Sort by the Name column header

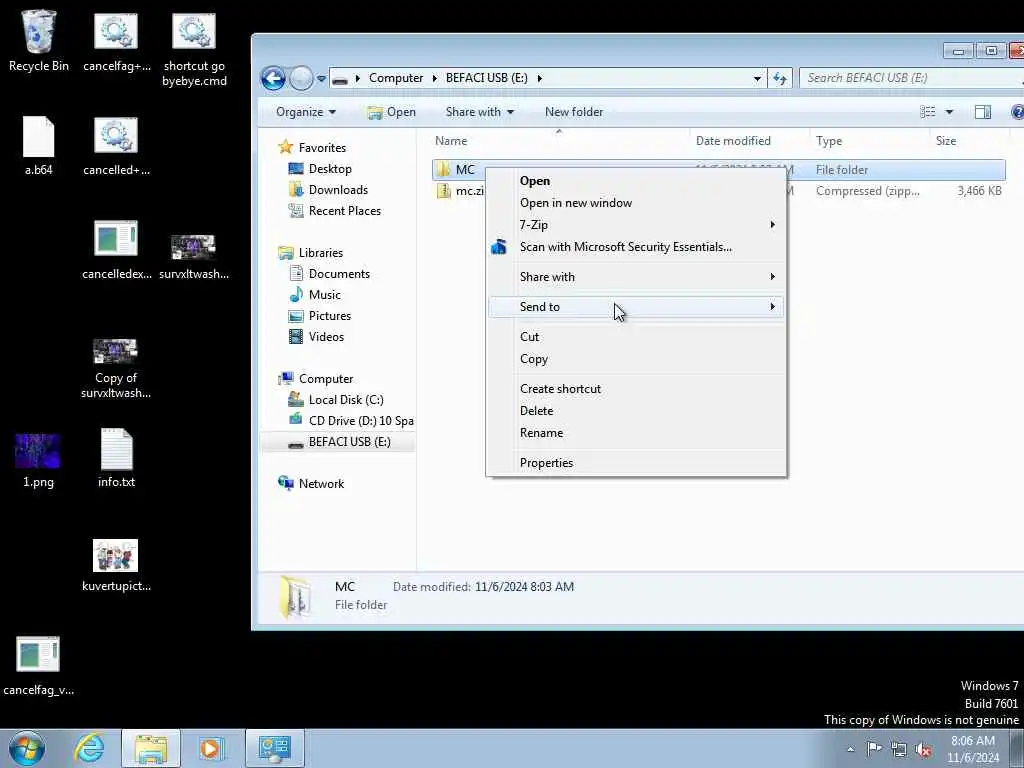(559, 140)
